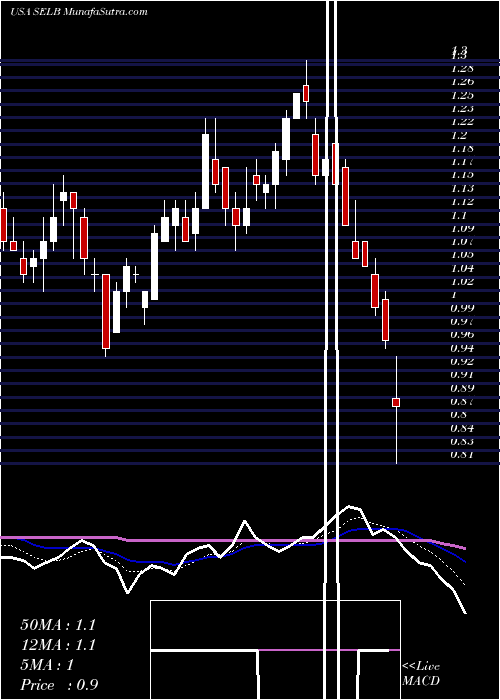Screen dimensions: 500x700
Task: Click the 5MA : 1 label
Action: click(x=47, y=665)
